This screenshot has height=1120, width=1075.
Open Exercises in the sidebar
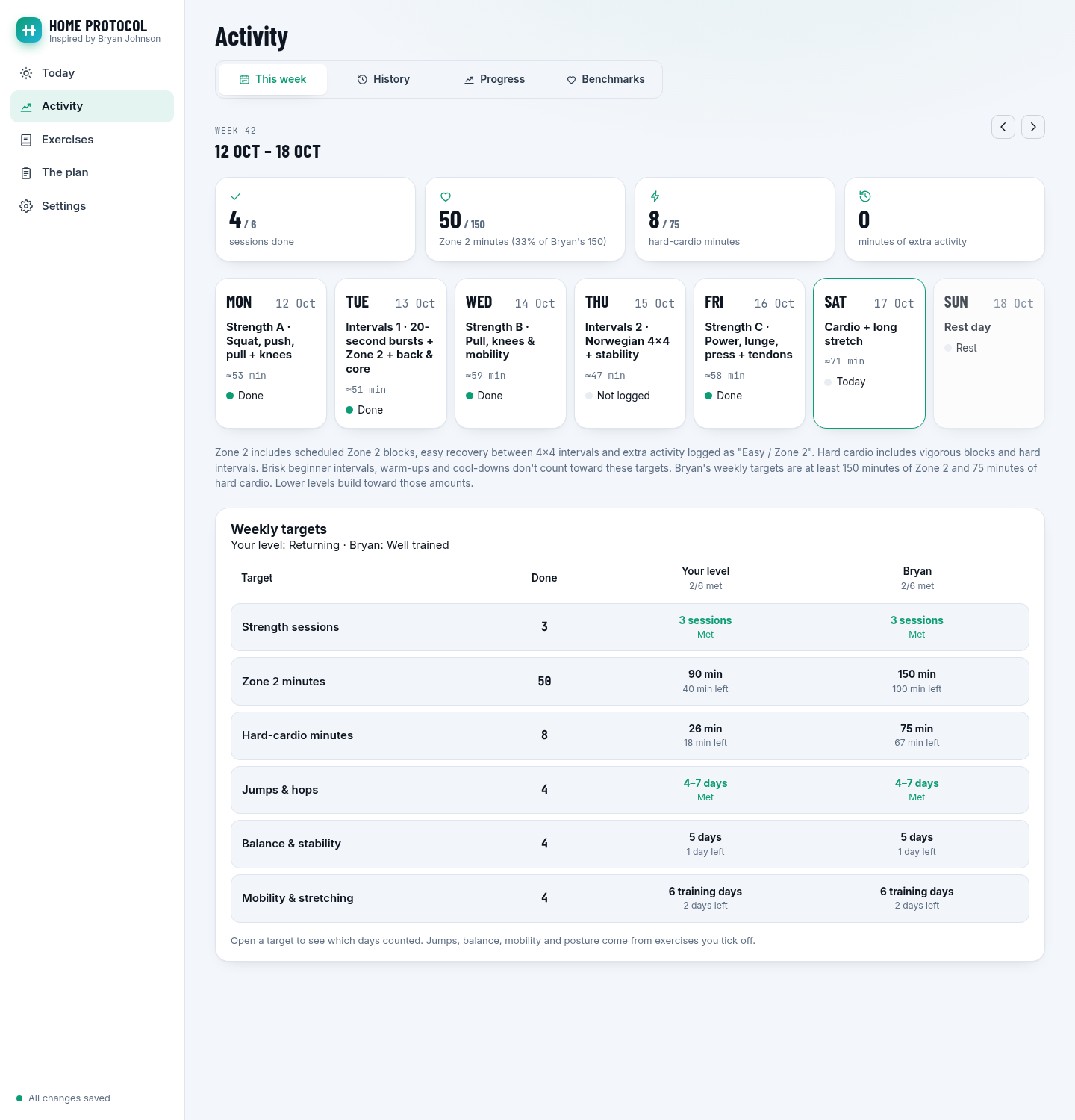pyautogui.click(x=92, y=140)
